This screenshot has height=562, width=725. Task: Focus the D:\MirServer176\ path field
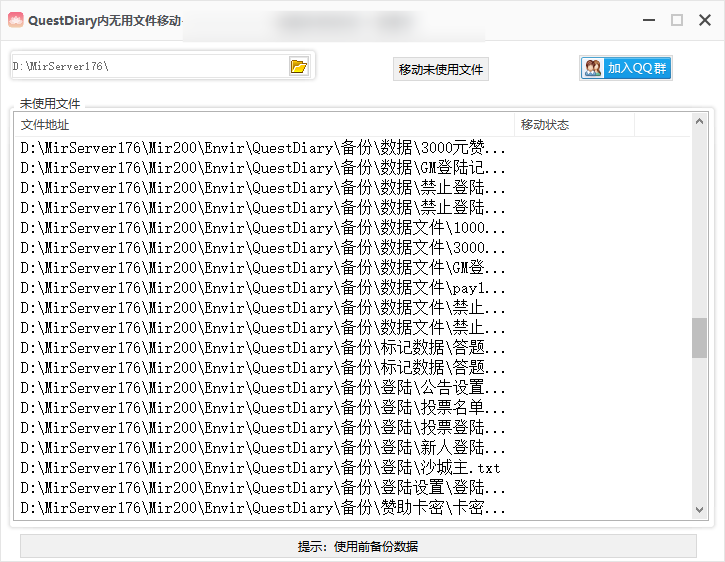click(x=150, y=67)
